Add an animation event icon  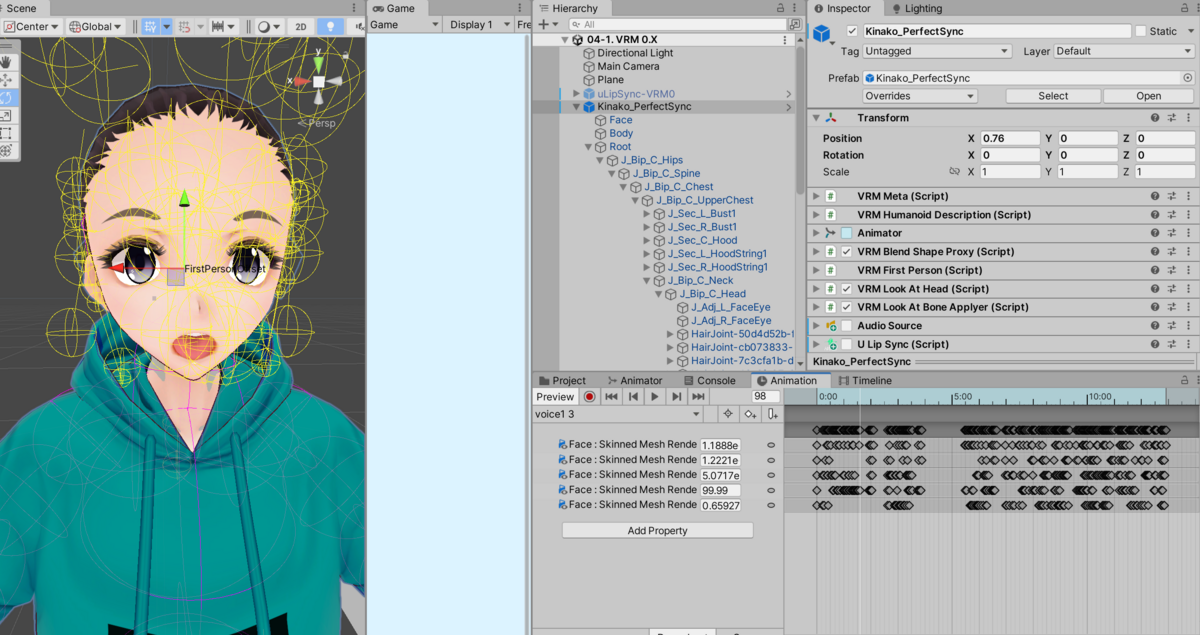(771, 414)
